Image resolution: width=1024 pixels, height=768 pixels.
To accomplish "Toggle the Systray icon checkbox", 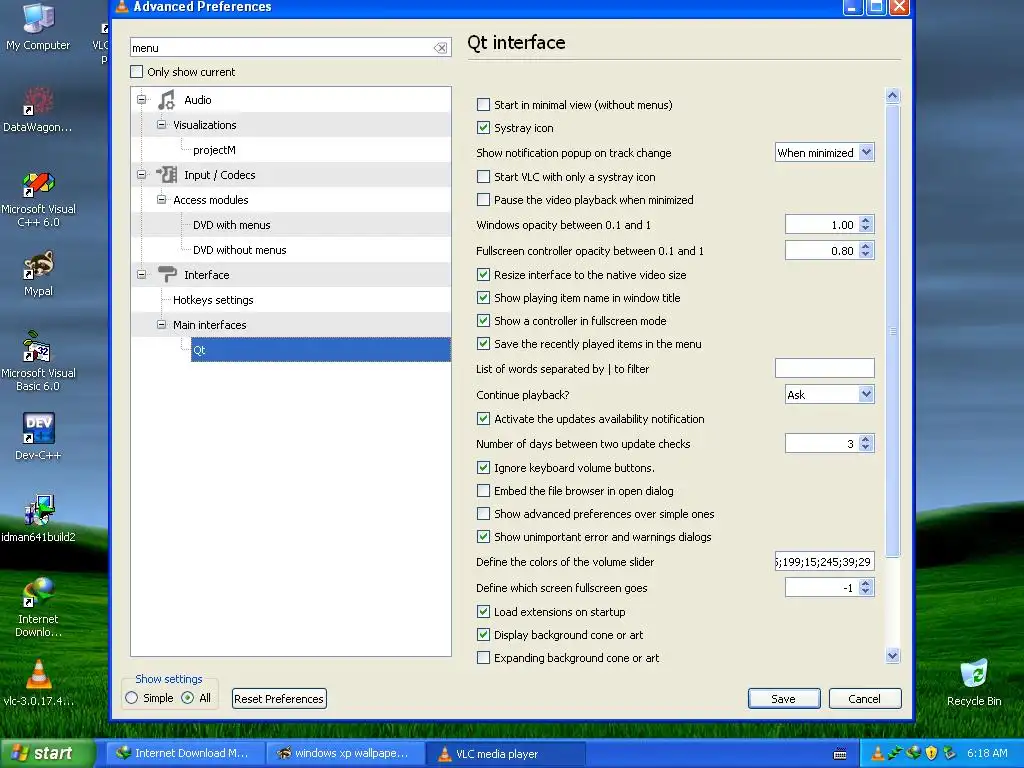I will coord(483,128).
